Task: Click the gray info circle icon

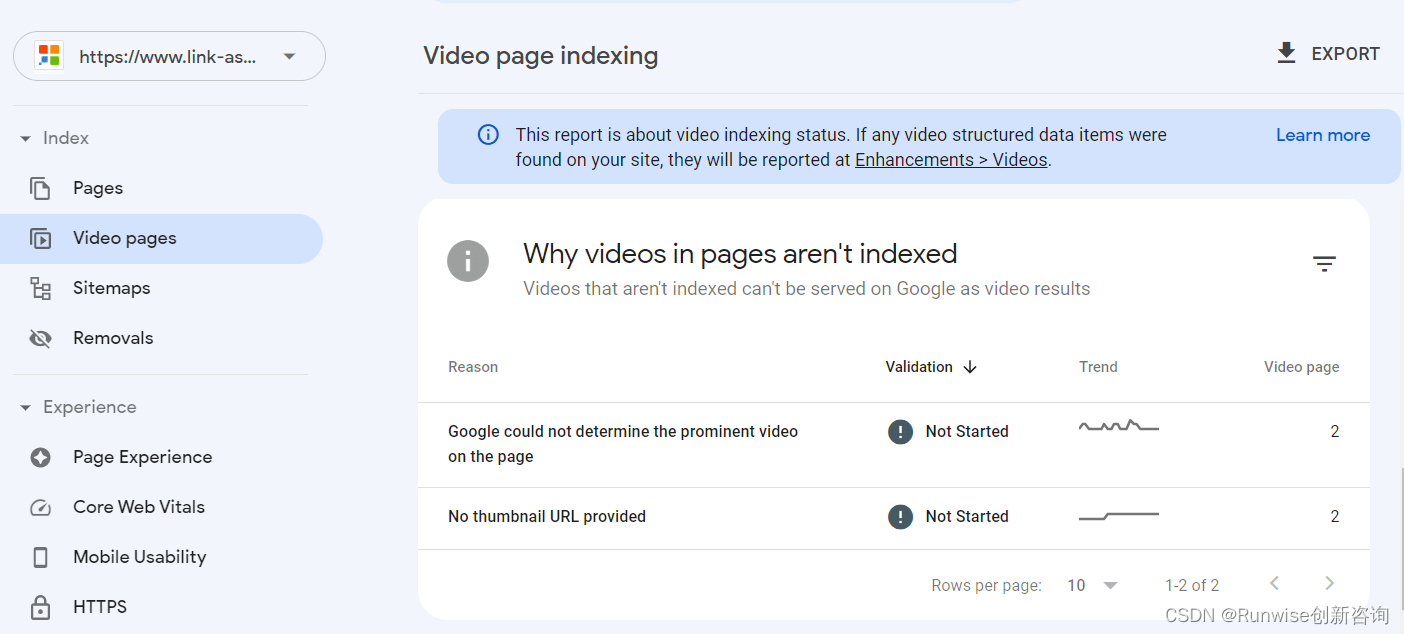Action: [x=468, y=262]
